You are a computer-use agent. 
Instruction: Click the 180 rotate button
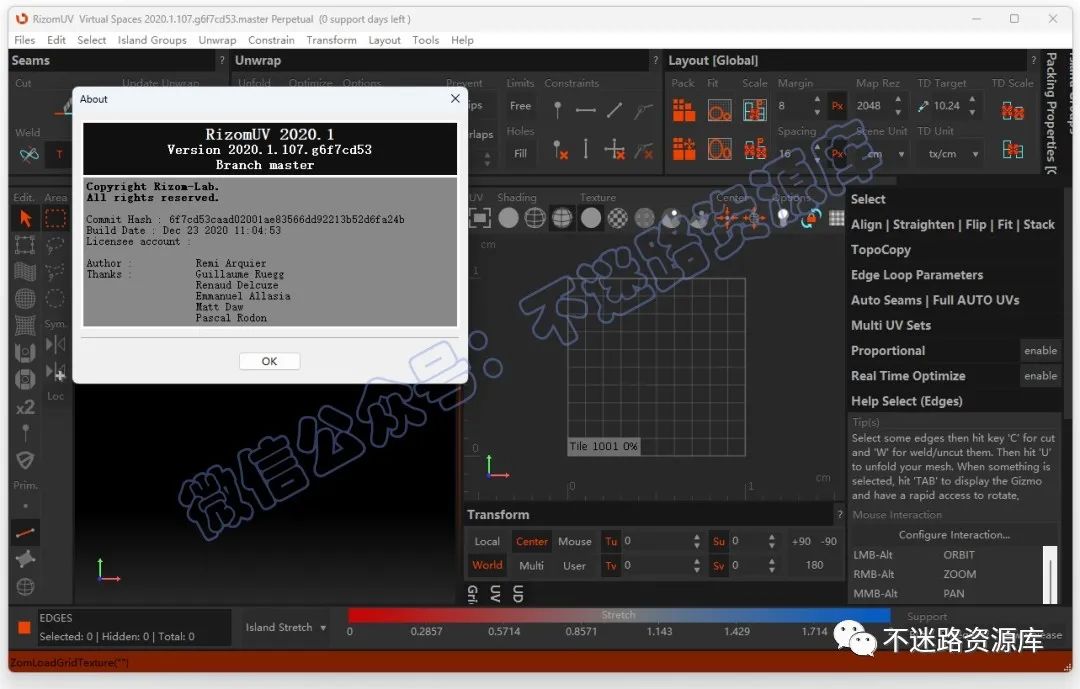click(x=814, y=565)
